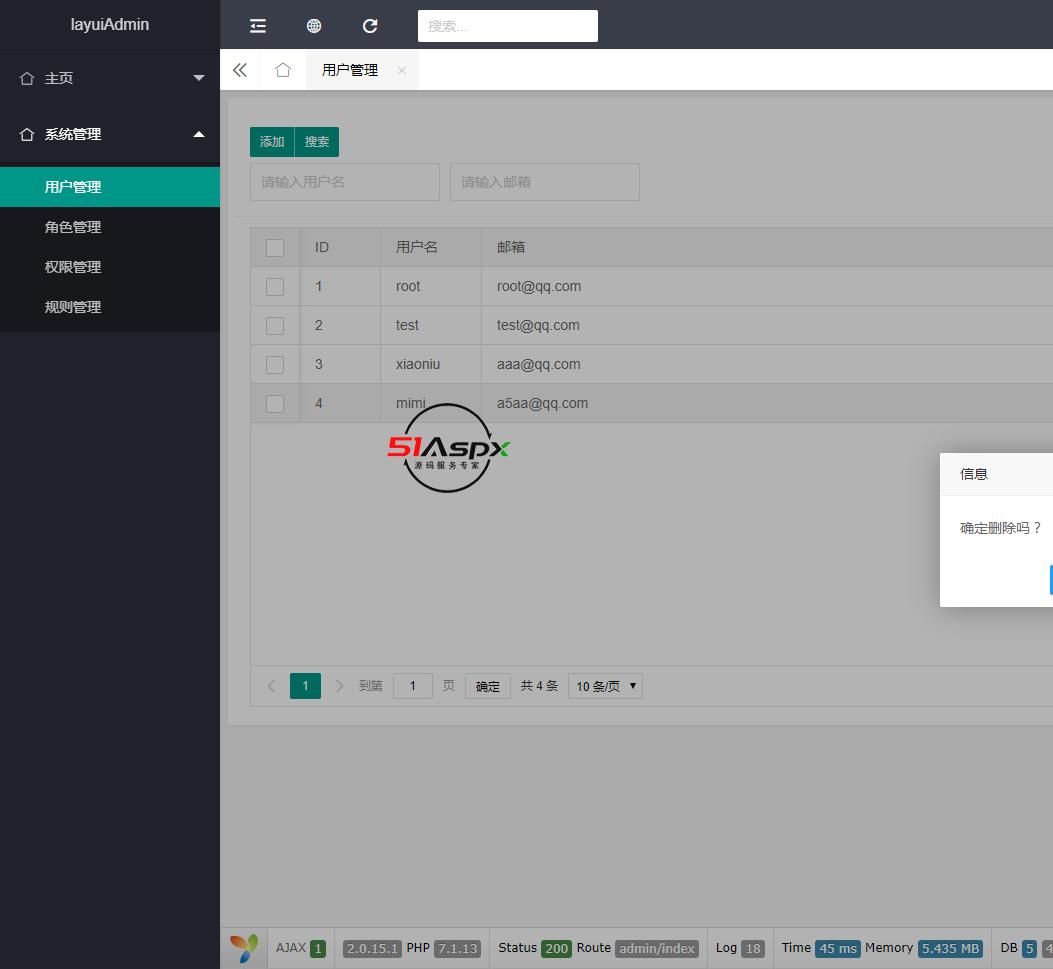The image size is (1053, 969).
Task: Click the 共 4 条 total count text
Action: pyautogui.click(x=539, y=686)
